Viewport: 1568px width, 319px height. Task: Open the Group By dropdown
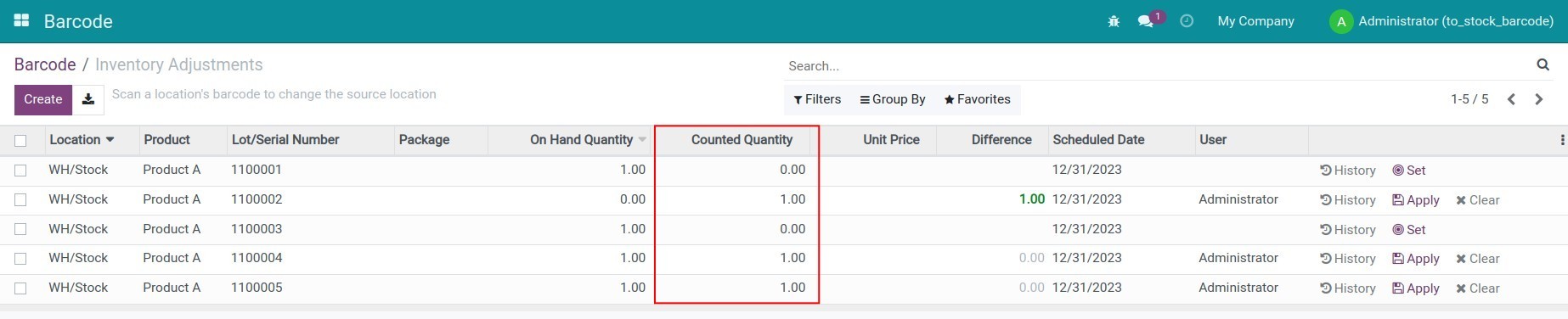(893, 99)
